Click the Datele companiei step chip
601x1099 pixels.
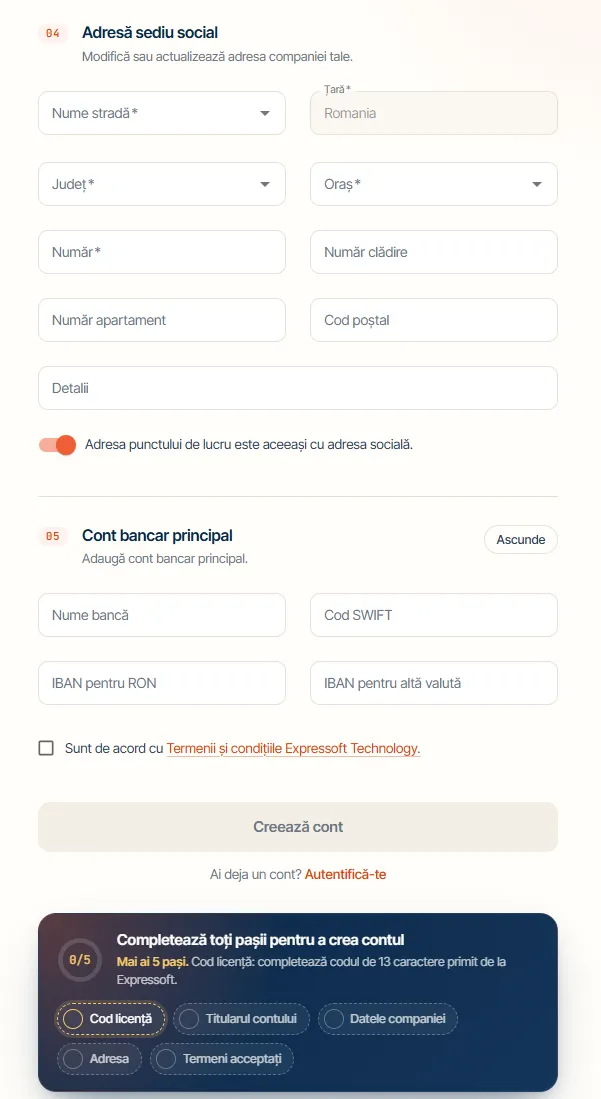pos(387,1018)
